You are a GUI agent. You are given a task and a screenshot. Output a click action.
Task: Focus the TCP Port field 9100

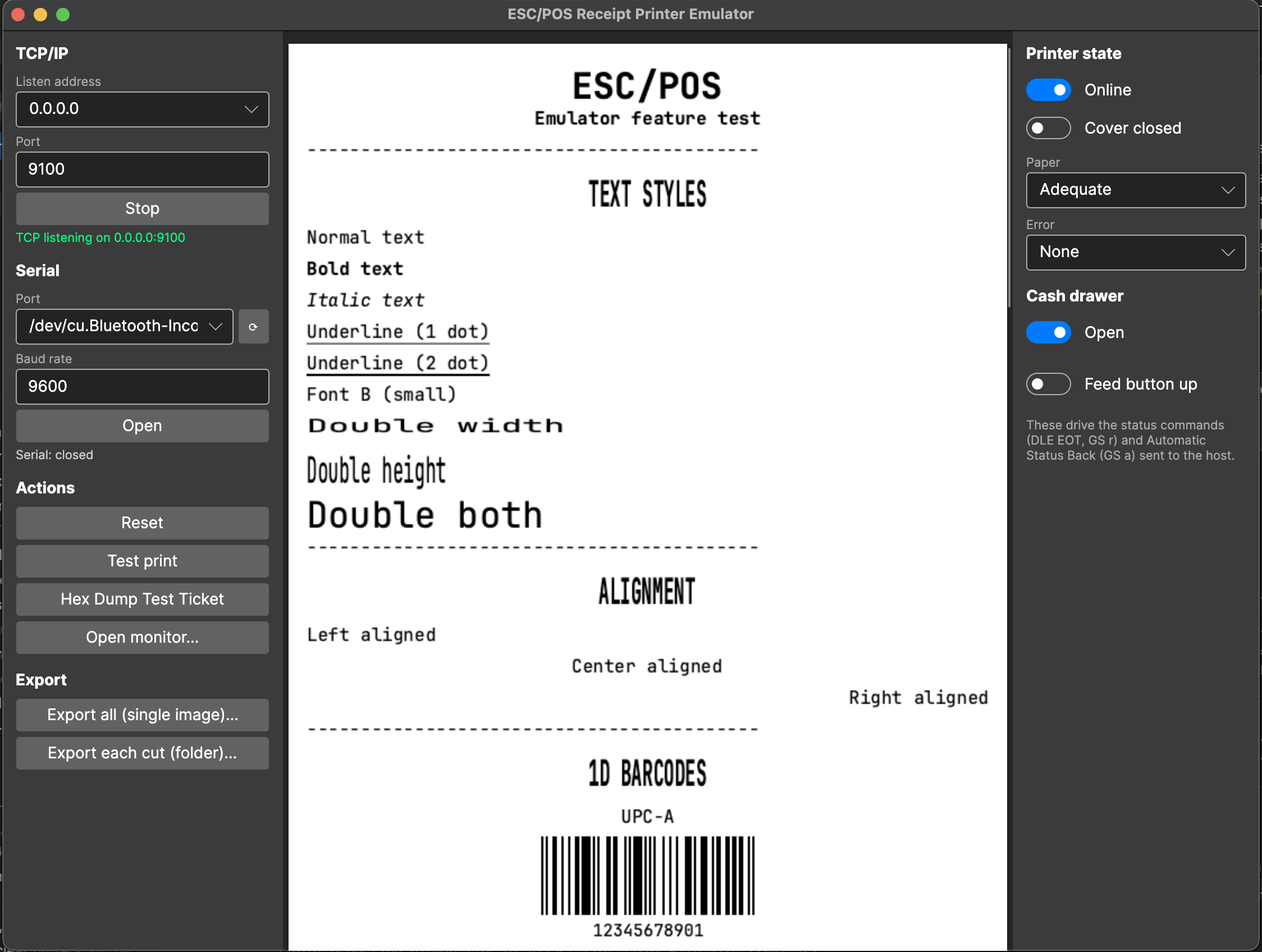(142, 170)
